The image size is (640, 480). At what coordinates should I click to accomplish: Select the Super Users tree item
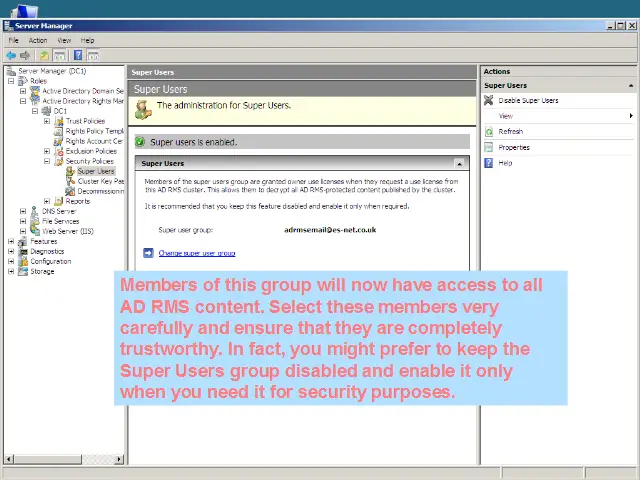[96, 171]
